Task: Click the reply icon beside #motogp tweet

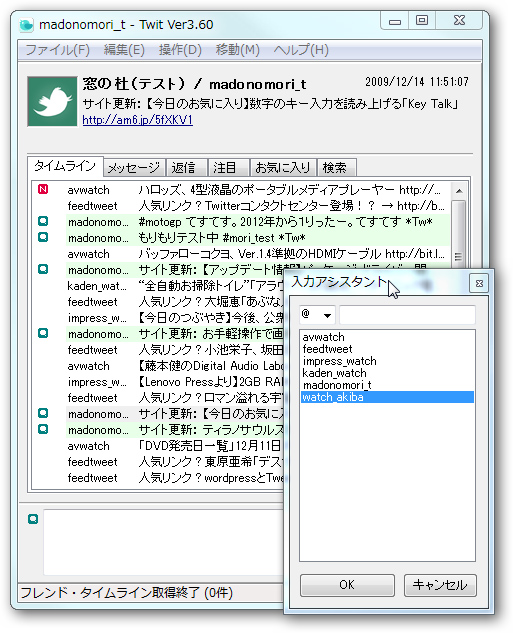Action: tap(43, 221)
